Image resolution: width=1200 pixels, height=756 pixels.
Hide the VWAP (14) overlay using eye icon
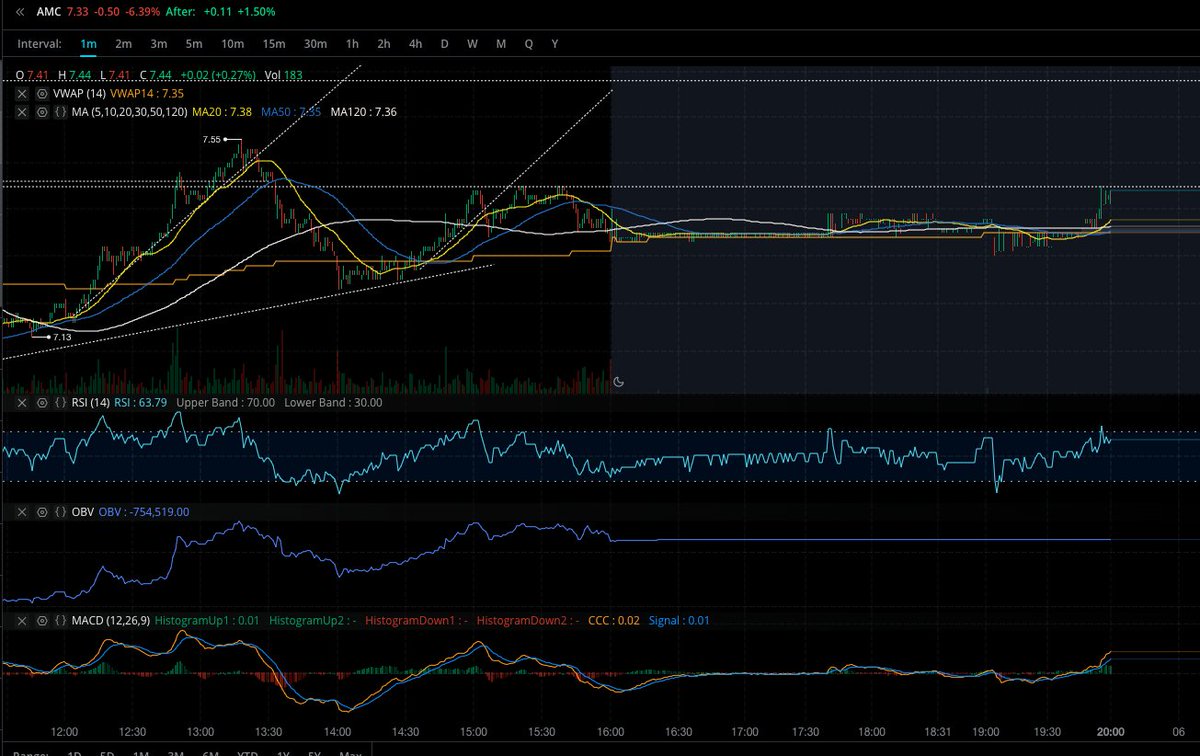41,93
